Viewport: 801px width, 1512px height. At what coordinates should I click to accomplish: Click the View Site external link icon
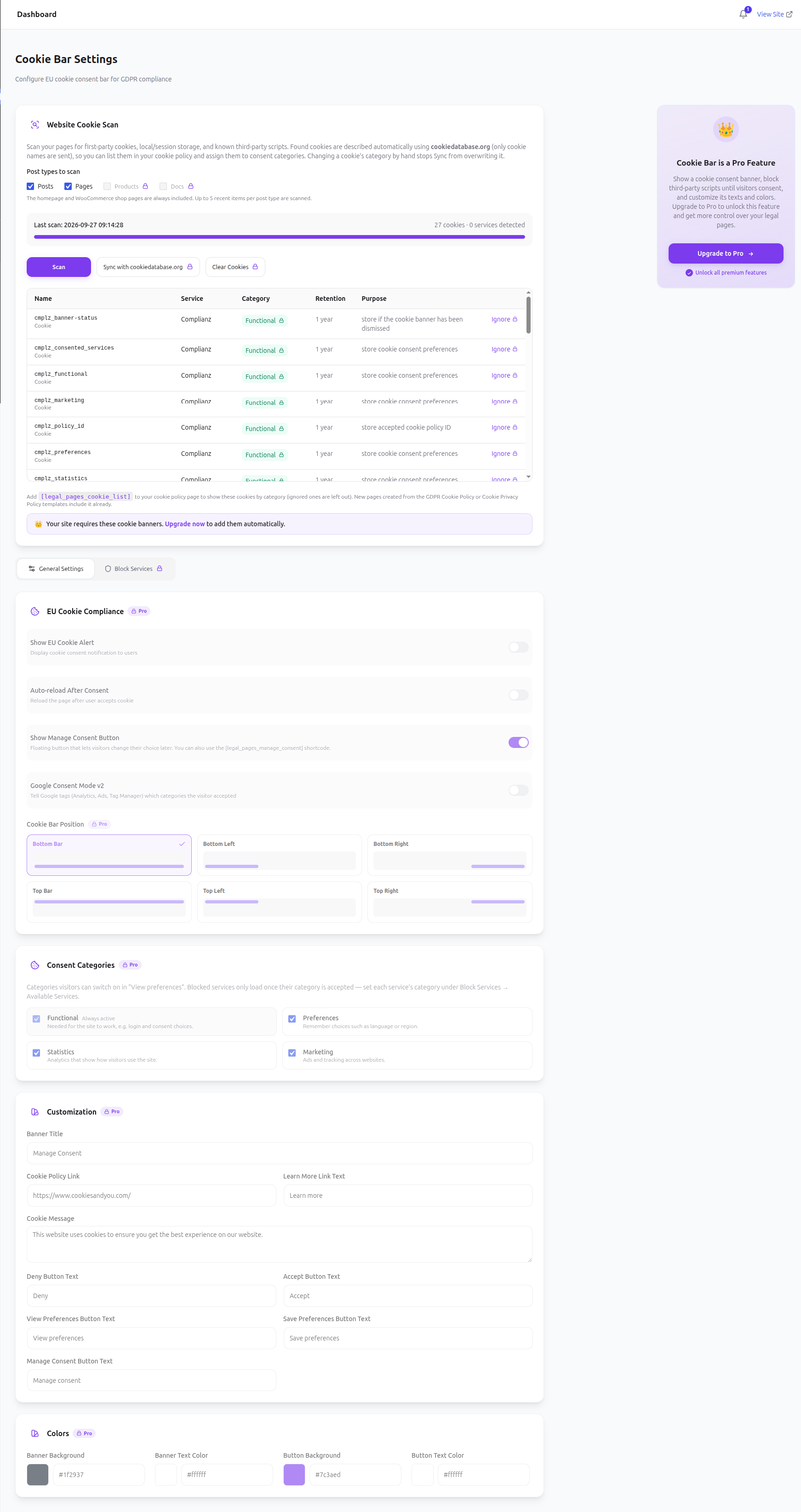click(x=789, y=15)
